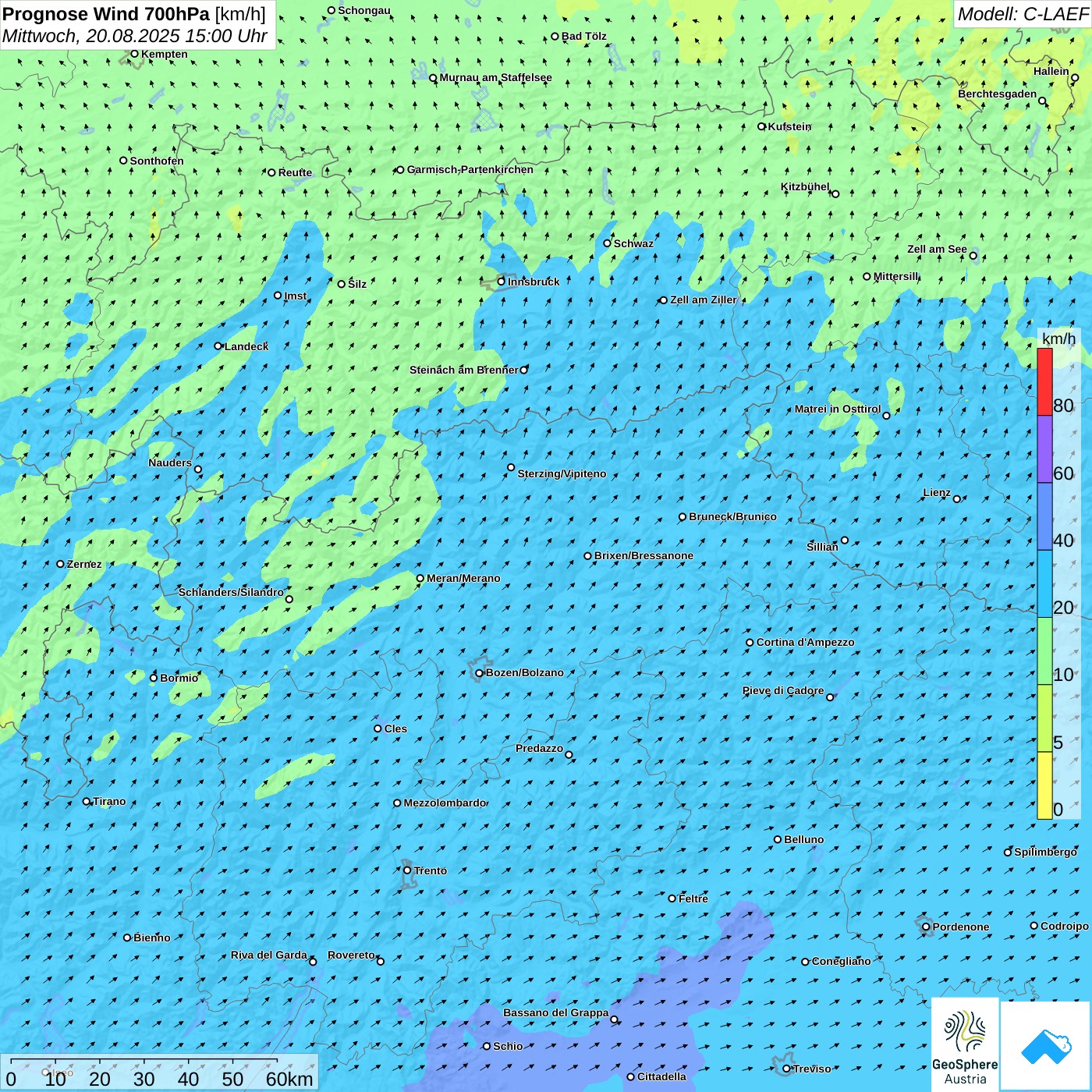1092x1092 pixels.
Task: Select the Cortina d'Ampezzo marker dot
Action: (x=750, y=643)
